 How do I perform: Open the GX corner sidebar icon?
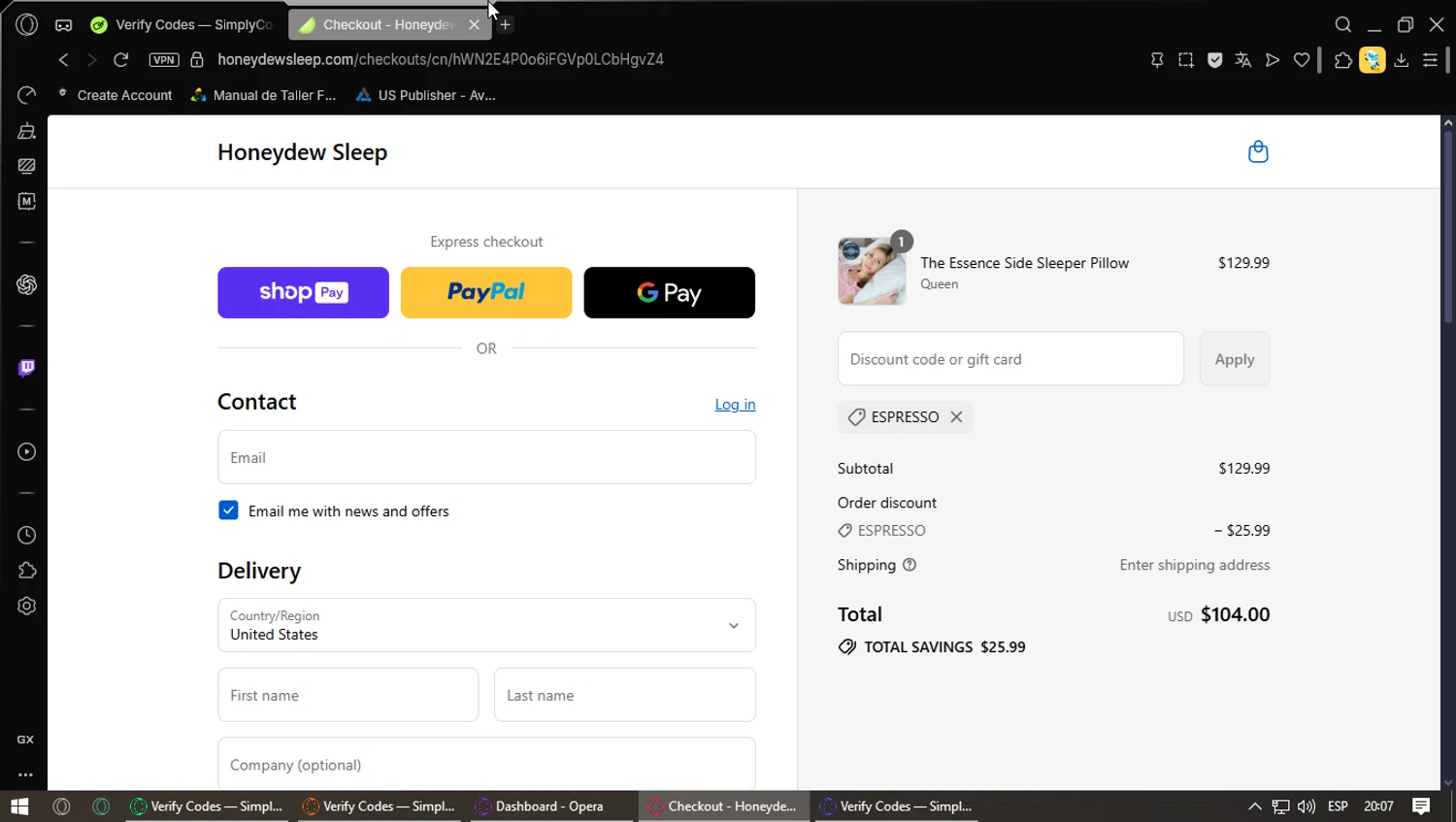click(26, 740)
